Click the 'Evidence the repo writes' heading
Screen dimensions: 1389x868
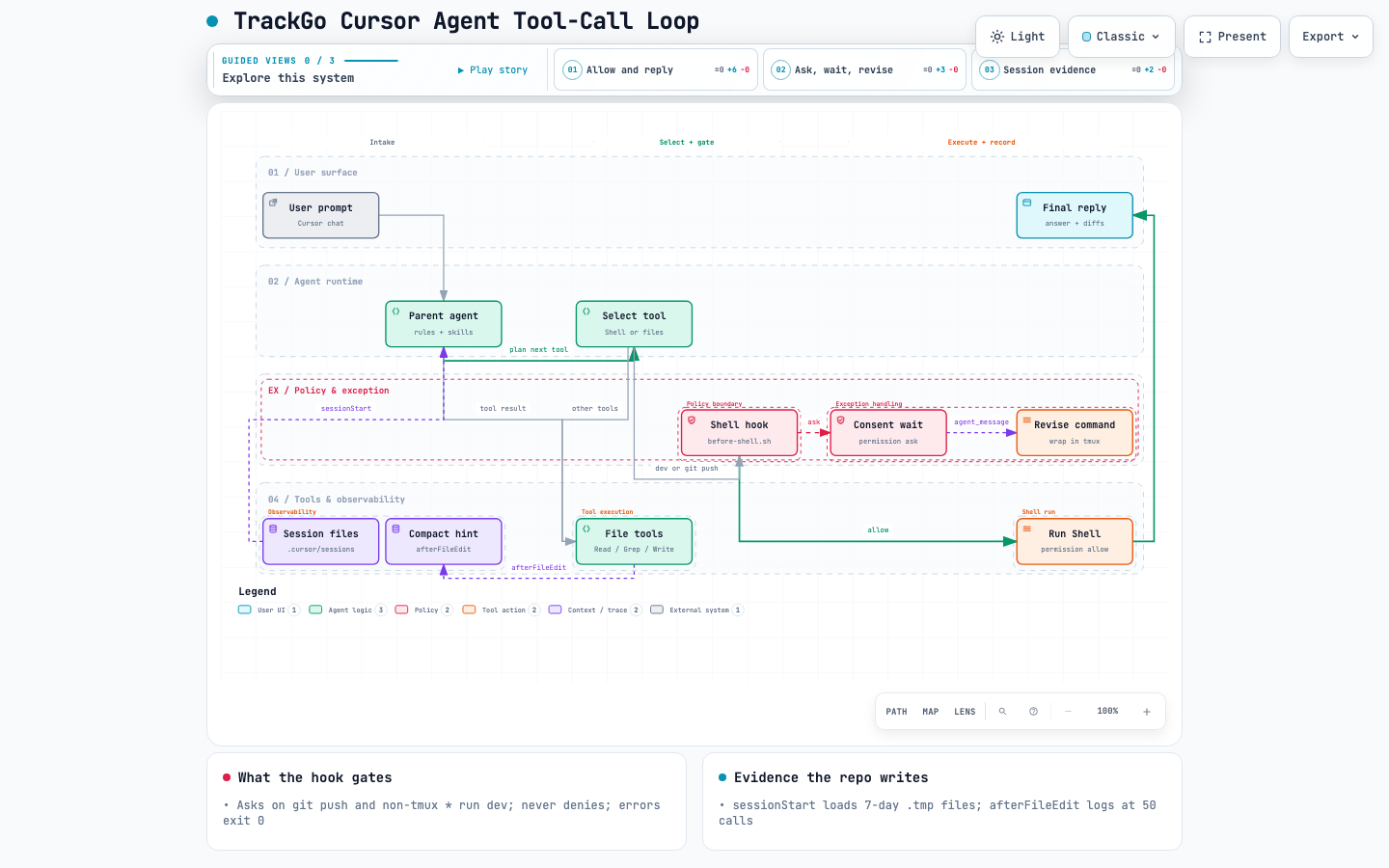831,777
